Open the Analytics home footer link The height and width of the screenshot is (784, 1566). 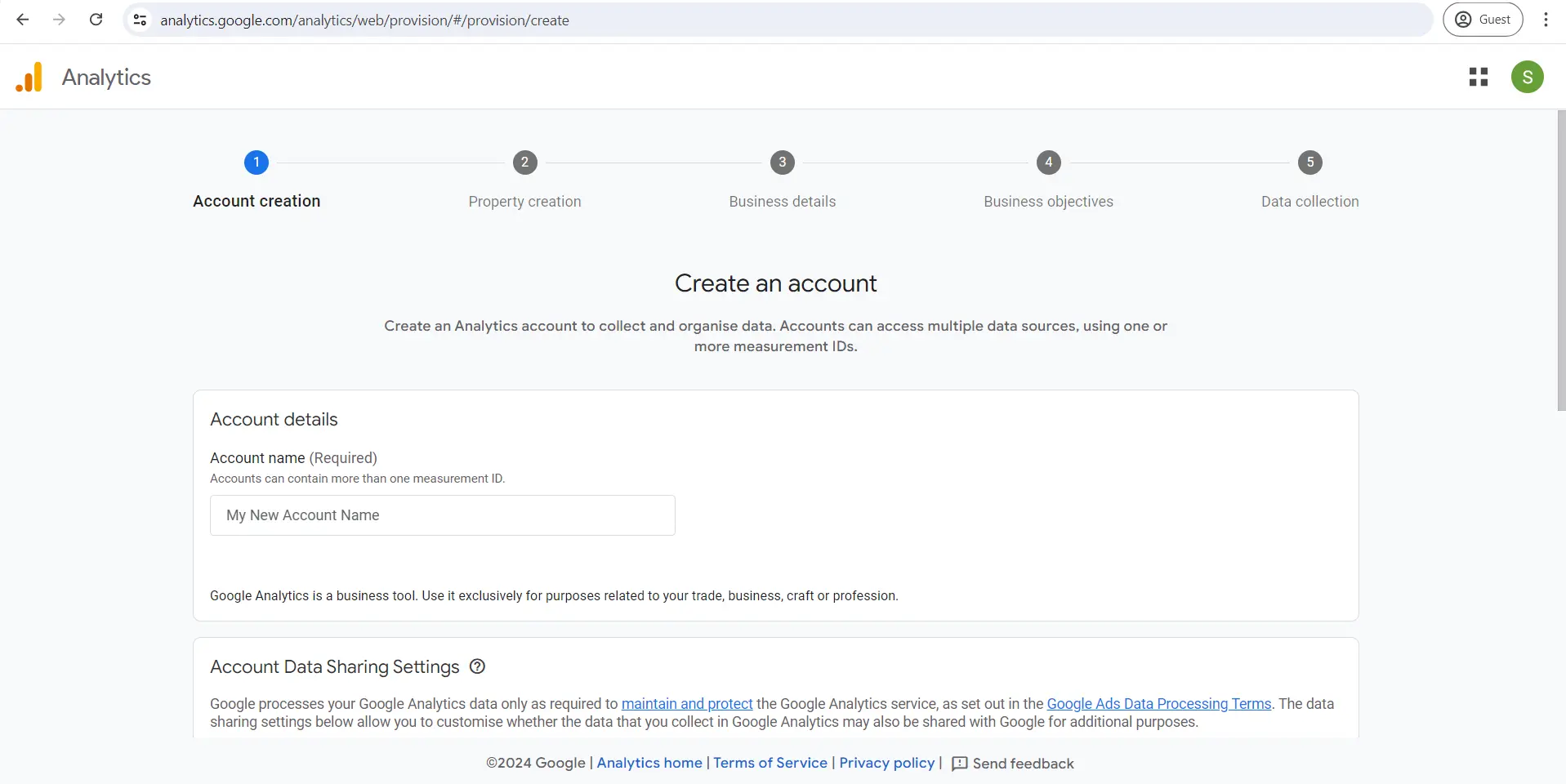click(x=649, y=763)
